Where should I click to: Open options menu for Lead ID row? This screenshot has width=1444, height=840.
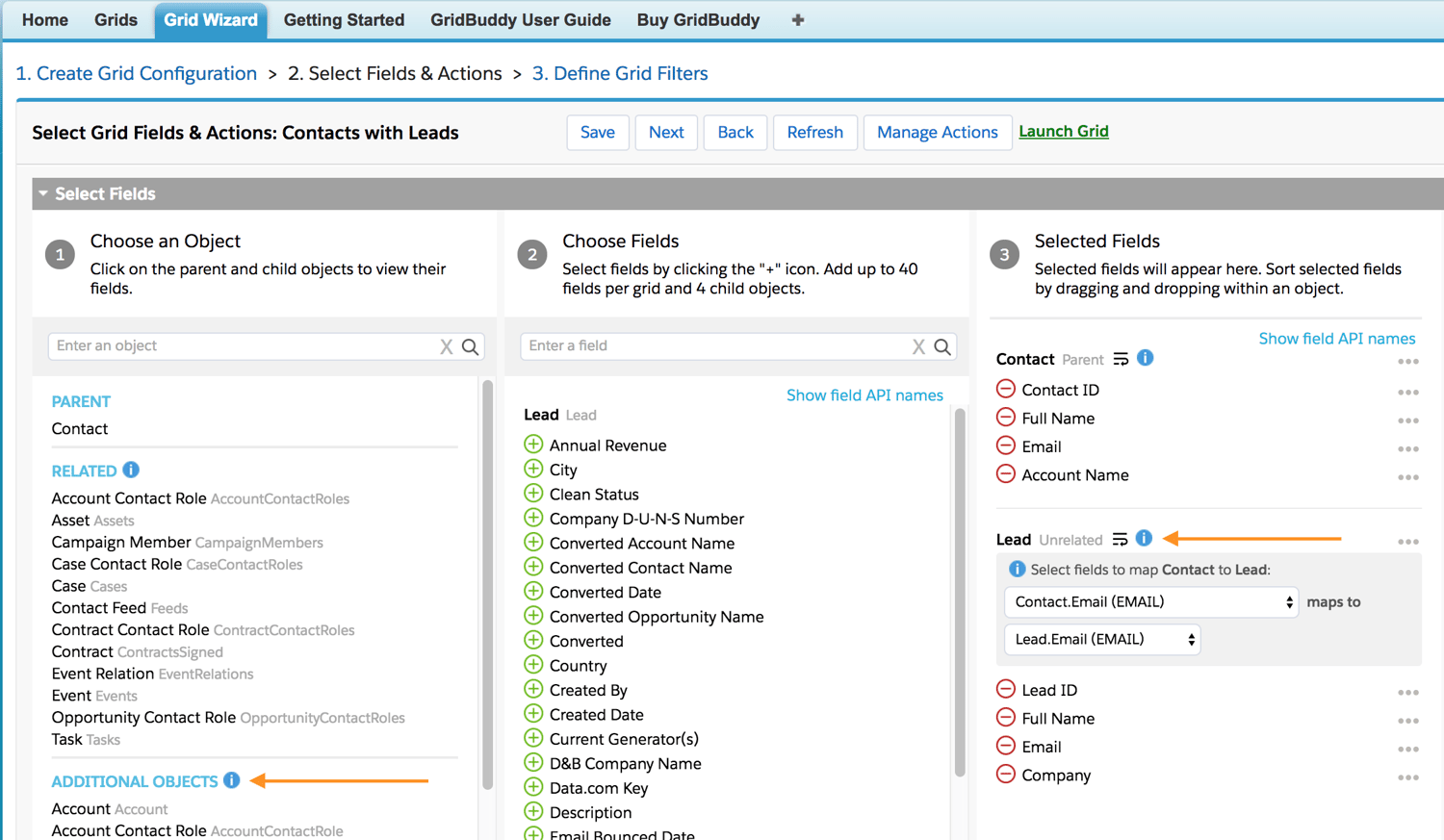1408,693
